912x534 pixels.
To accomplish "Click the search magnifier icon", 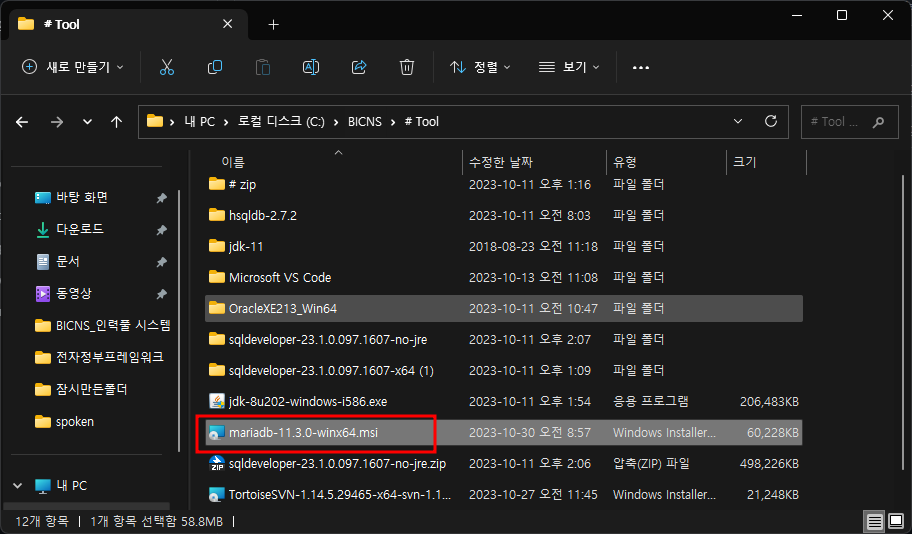I will coord(878,122).
